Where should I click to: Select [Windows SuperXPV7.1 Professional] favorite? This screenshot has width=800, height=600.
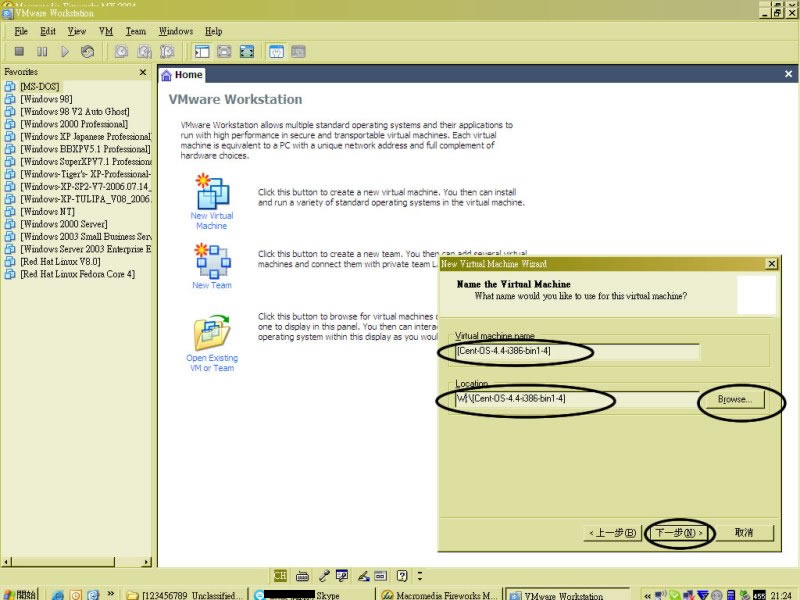pos(85,162)
